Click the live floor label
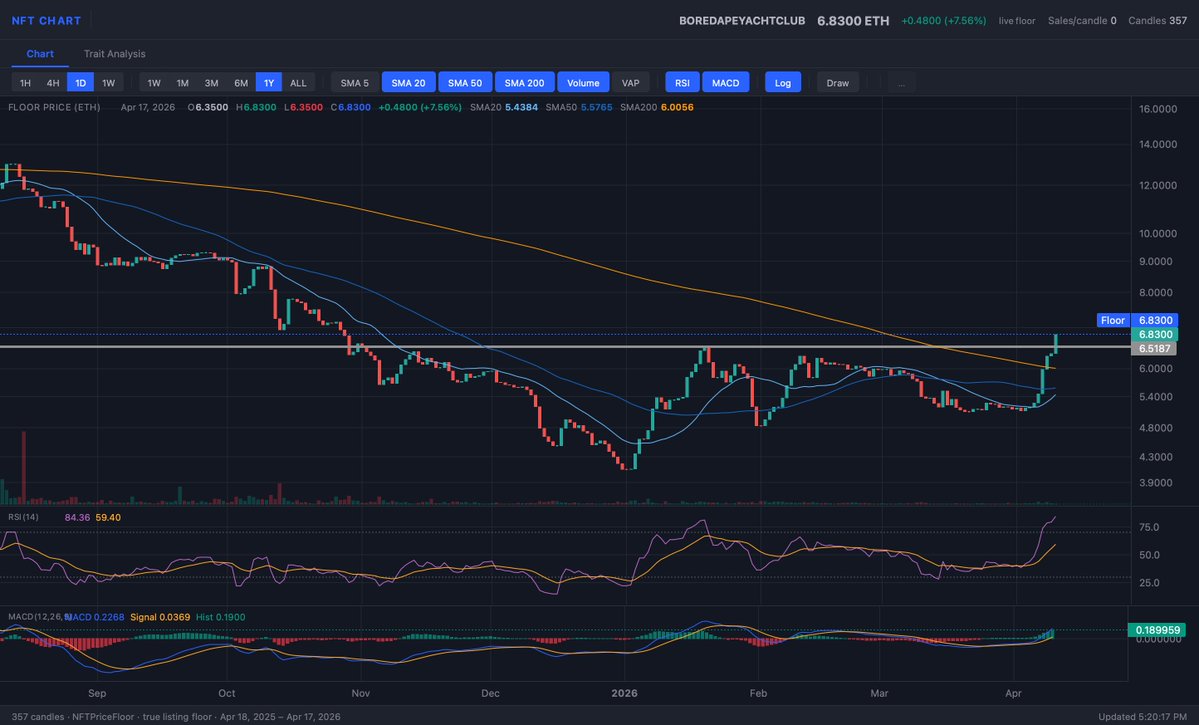1199x725 pixels. click(x=1017, y=21)
